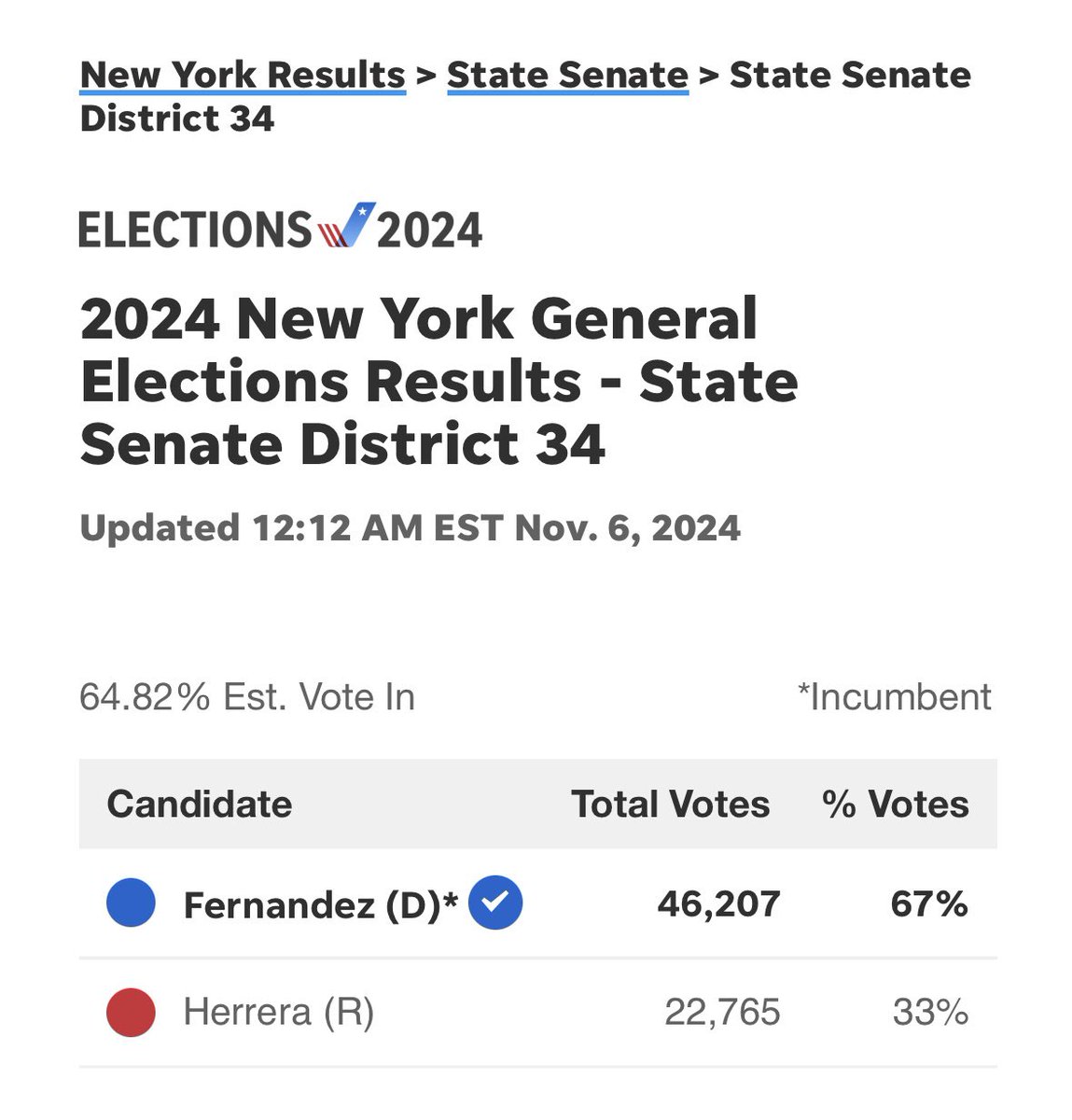Click the Total Votes column header
The width and height of the screenshot is (1072, 1120).
click(x=671, y=804)
